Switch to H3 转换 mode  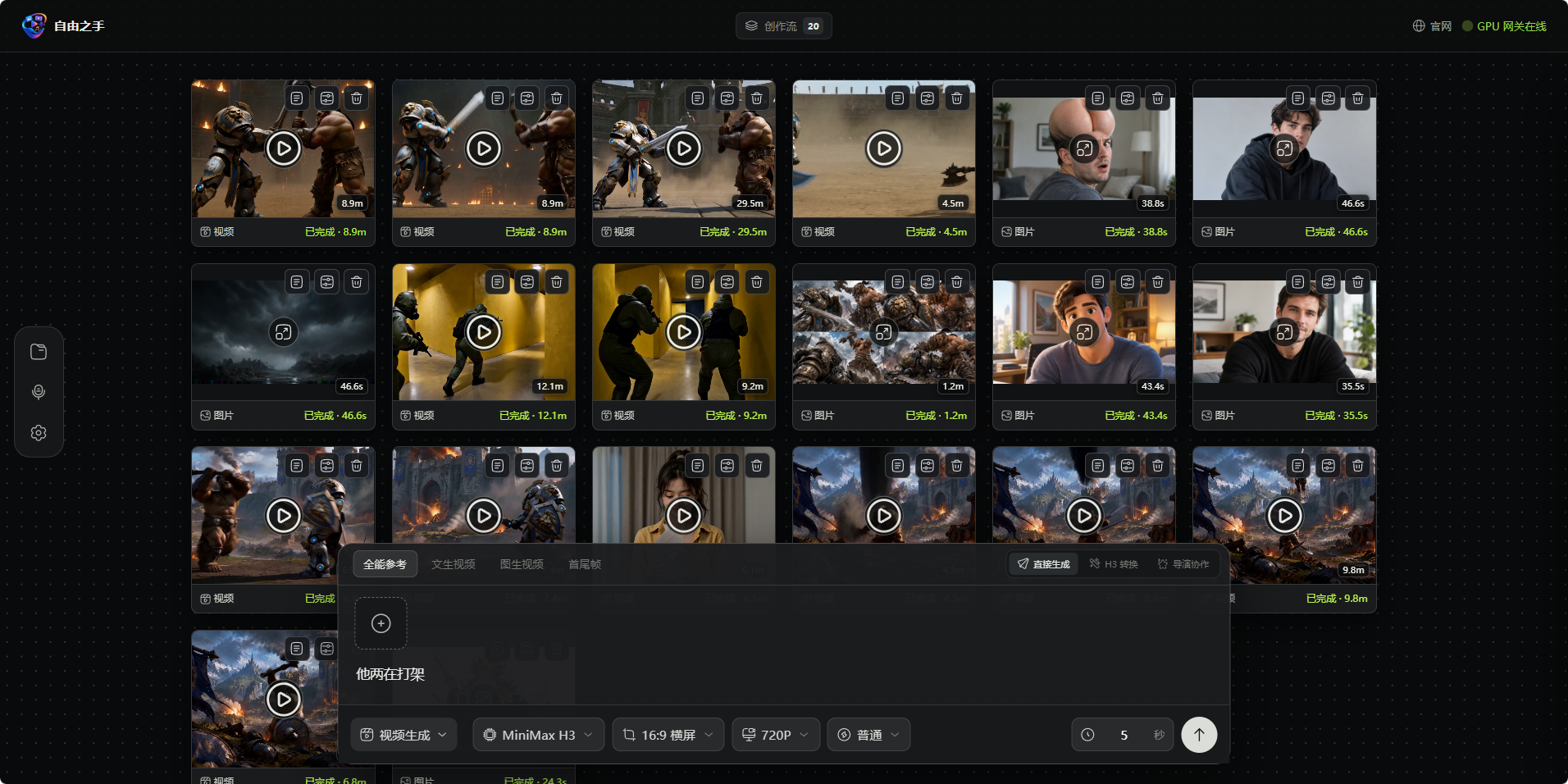(x=1114, y=564)
